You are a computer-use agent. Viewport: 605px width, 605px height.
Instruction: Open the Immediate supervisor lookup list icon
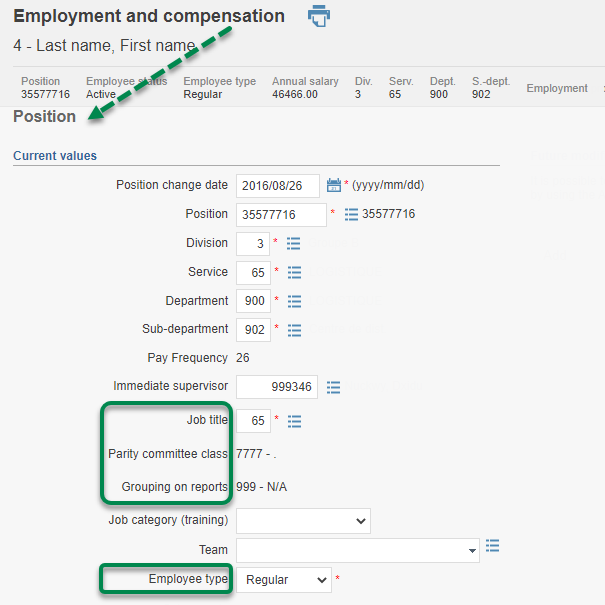coord(333,387)
